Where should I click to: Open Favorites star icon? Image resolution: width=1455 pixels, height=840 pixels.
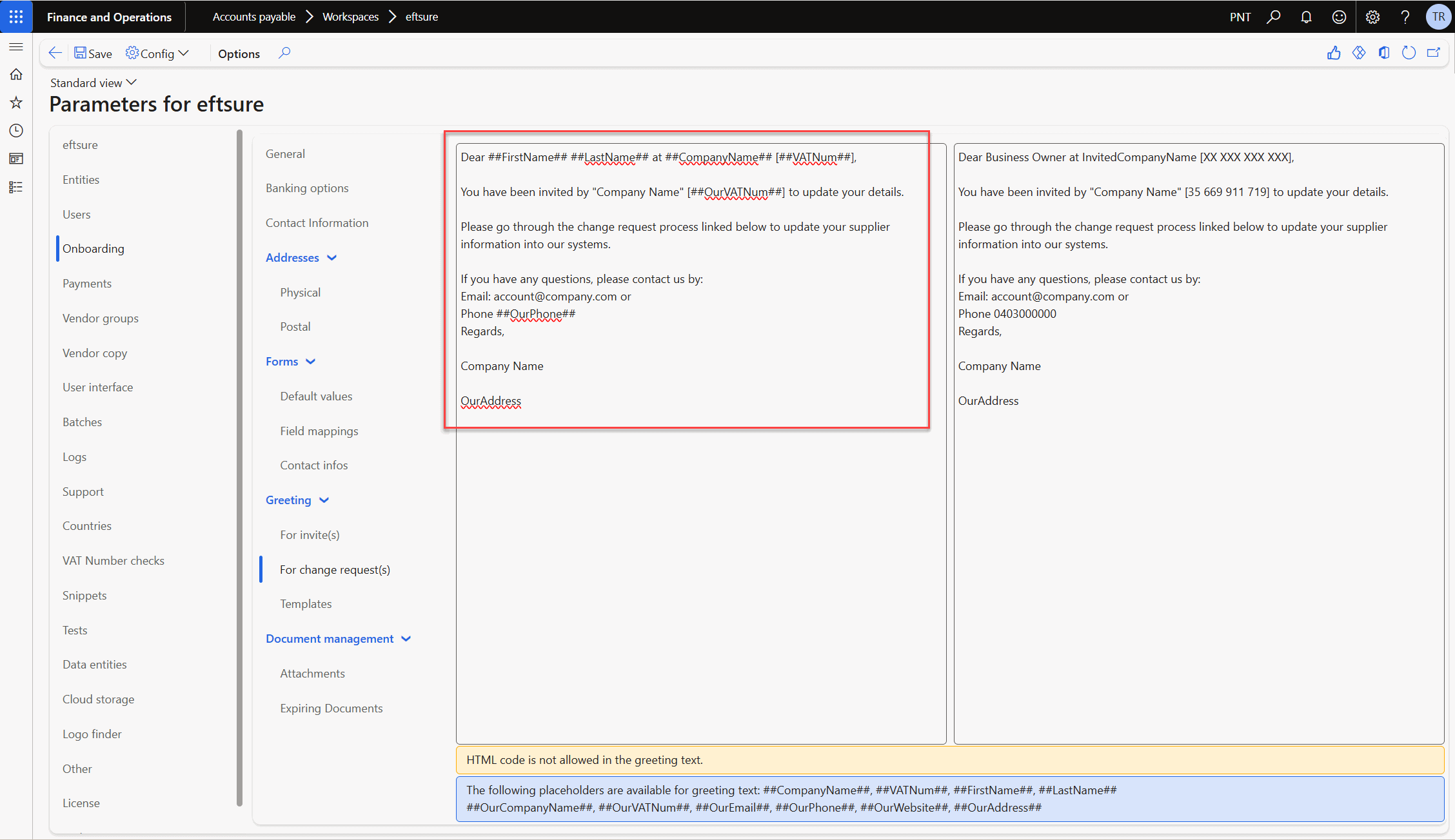click(16, 103)
